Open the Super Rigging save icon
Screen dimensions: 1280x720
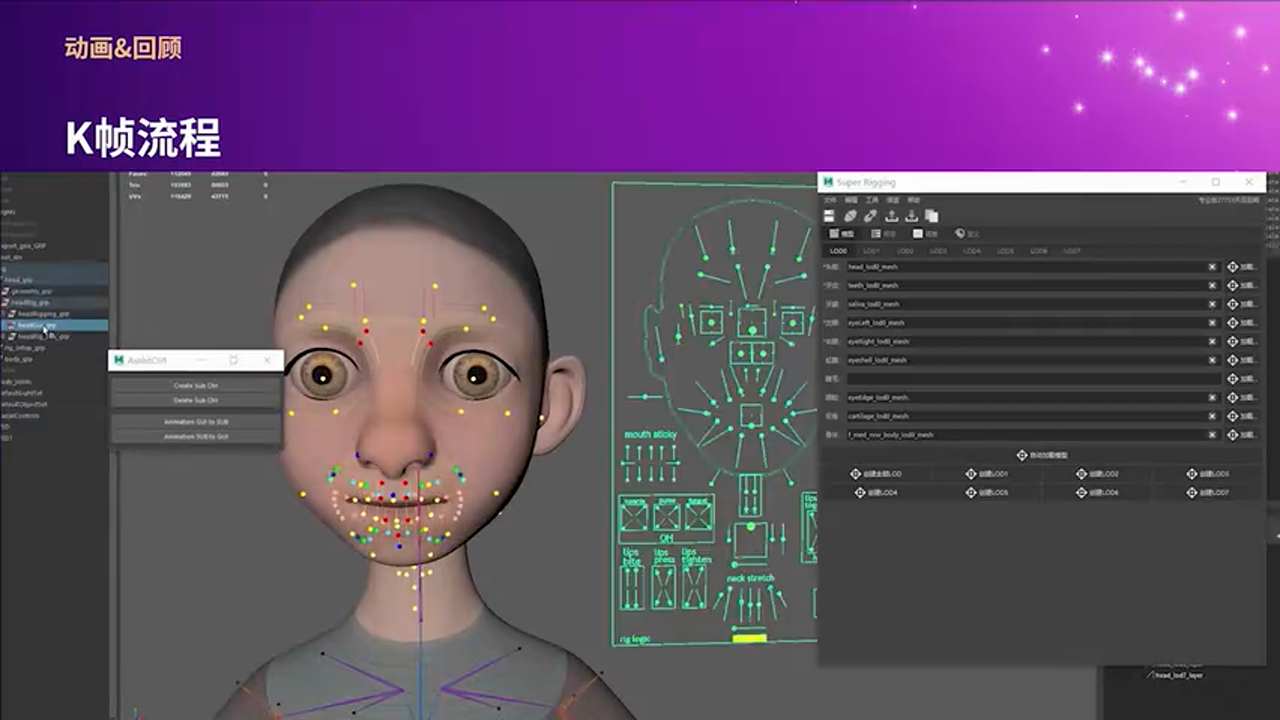828,216
